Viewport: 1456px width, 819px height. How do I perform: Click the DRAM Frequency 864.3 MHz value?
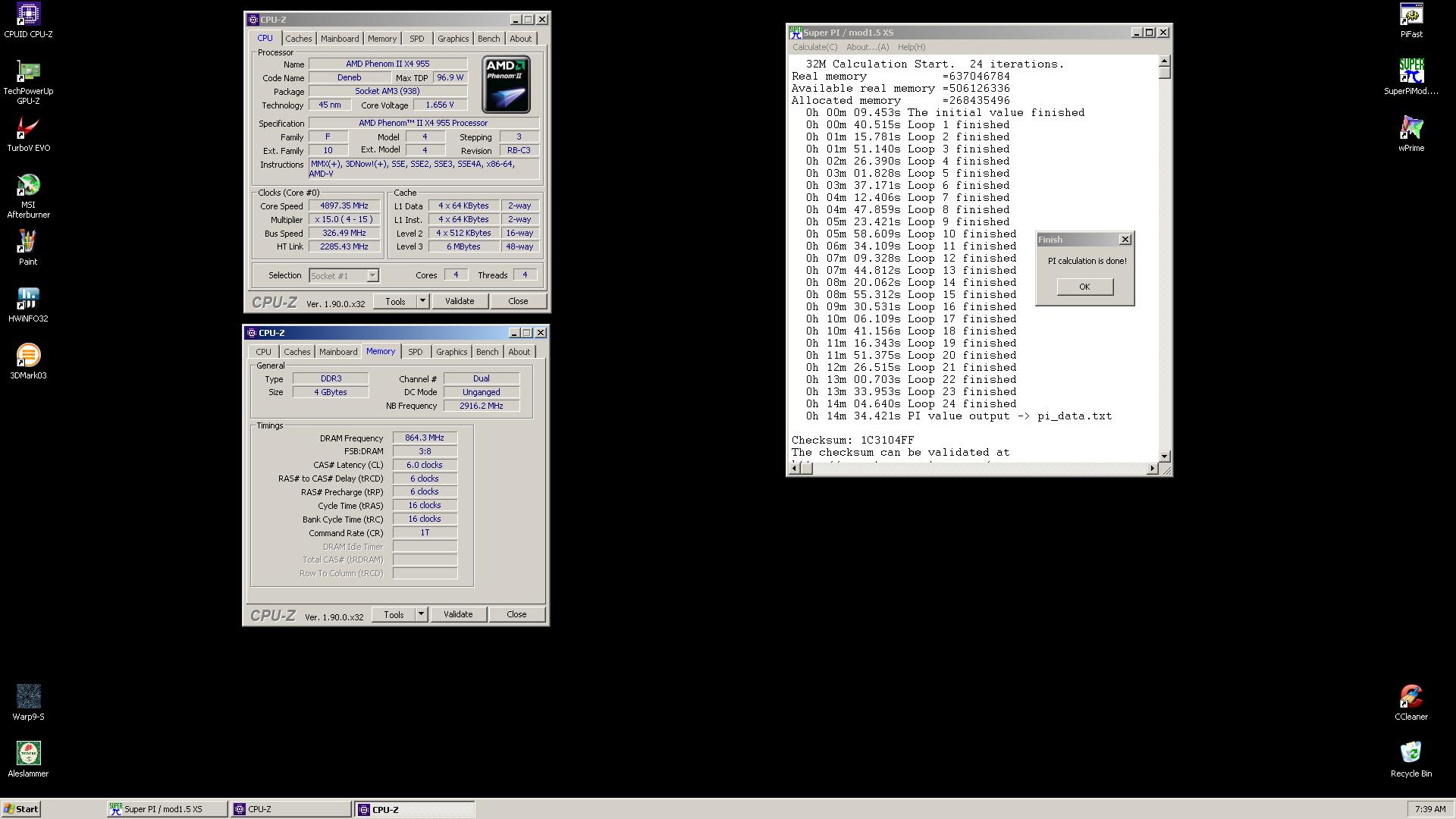click(425, 438)
